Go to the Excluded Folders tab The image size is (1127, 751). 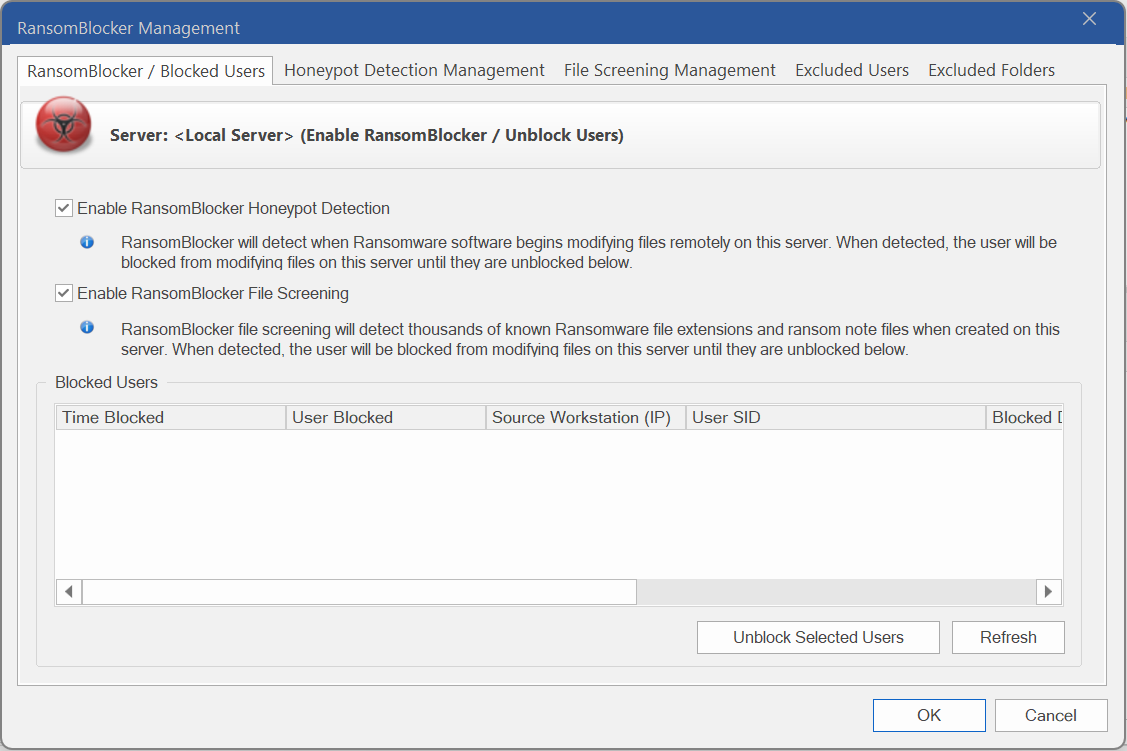tap(991, 70)
